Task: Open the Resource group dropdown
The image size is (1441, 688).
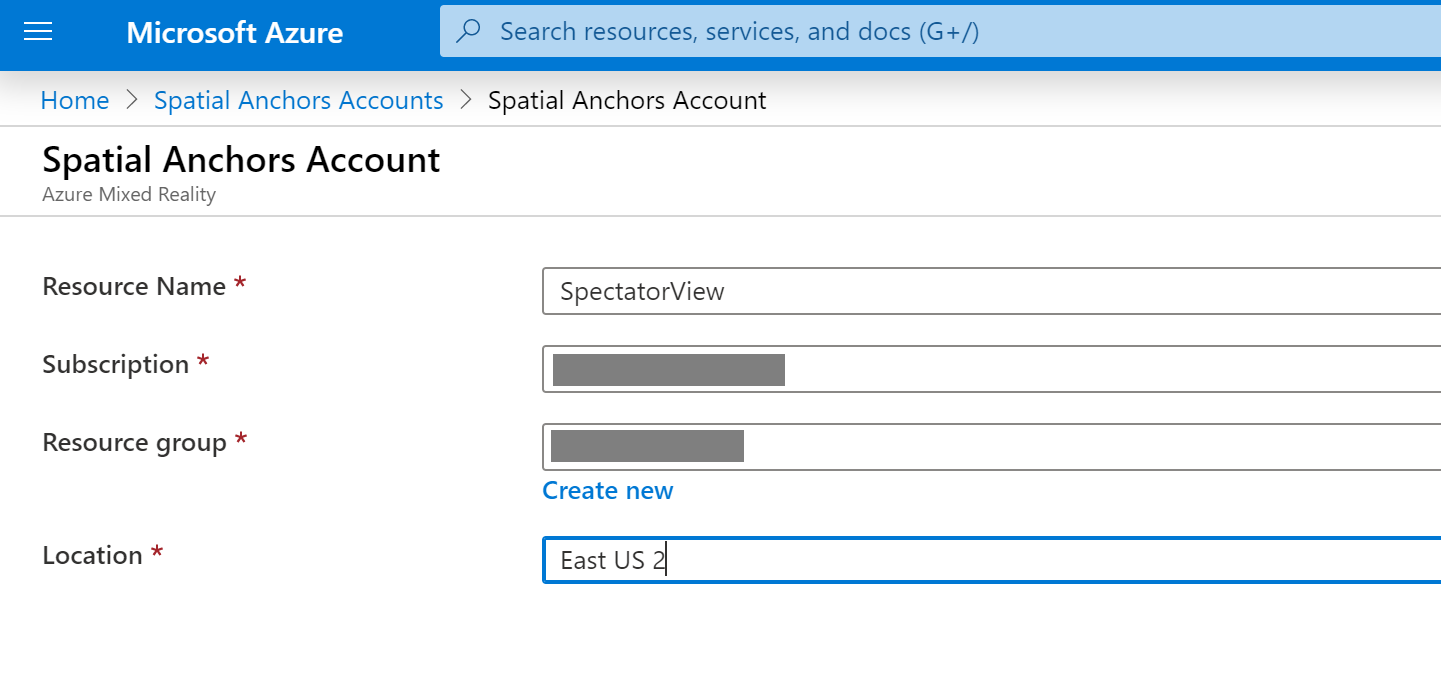Action: [x=991, y=446]
